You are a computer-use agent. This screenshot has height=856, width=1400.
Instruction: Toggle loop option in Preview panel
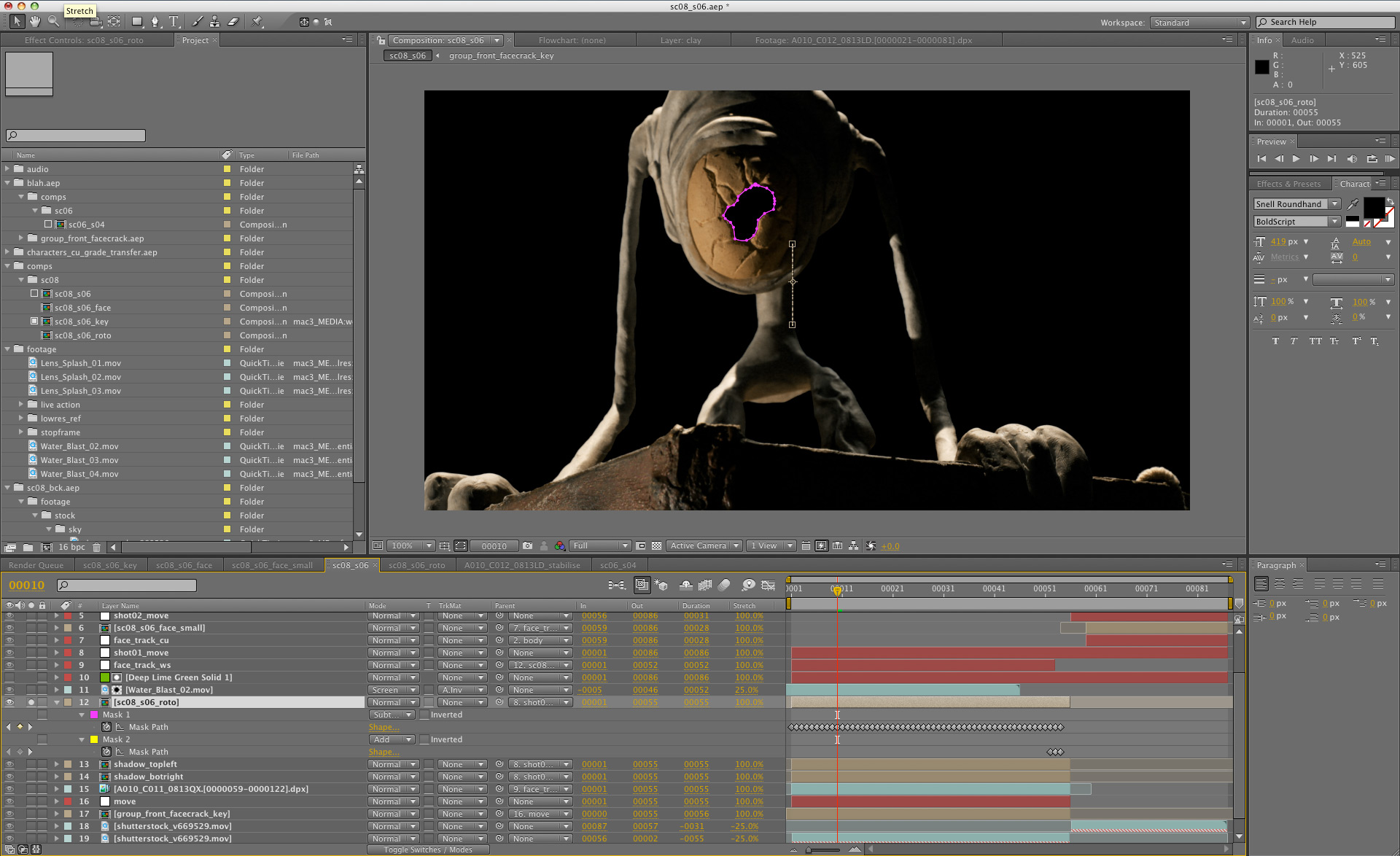(1372, 158)
